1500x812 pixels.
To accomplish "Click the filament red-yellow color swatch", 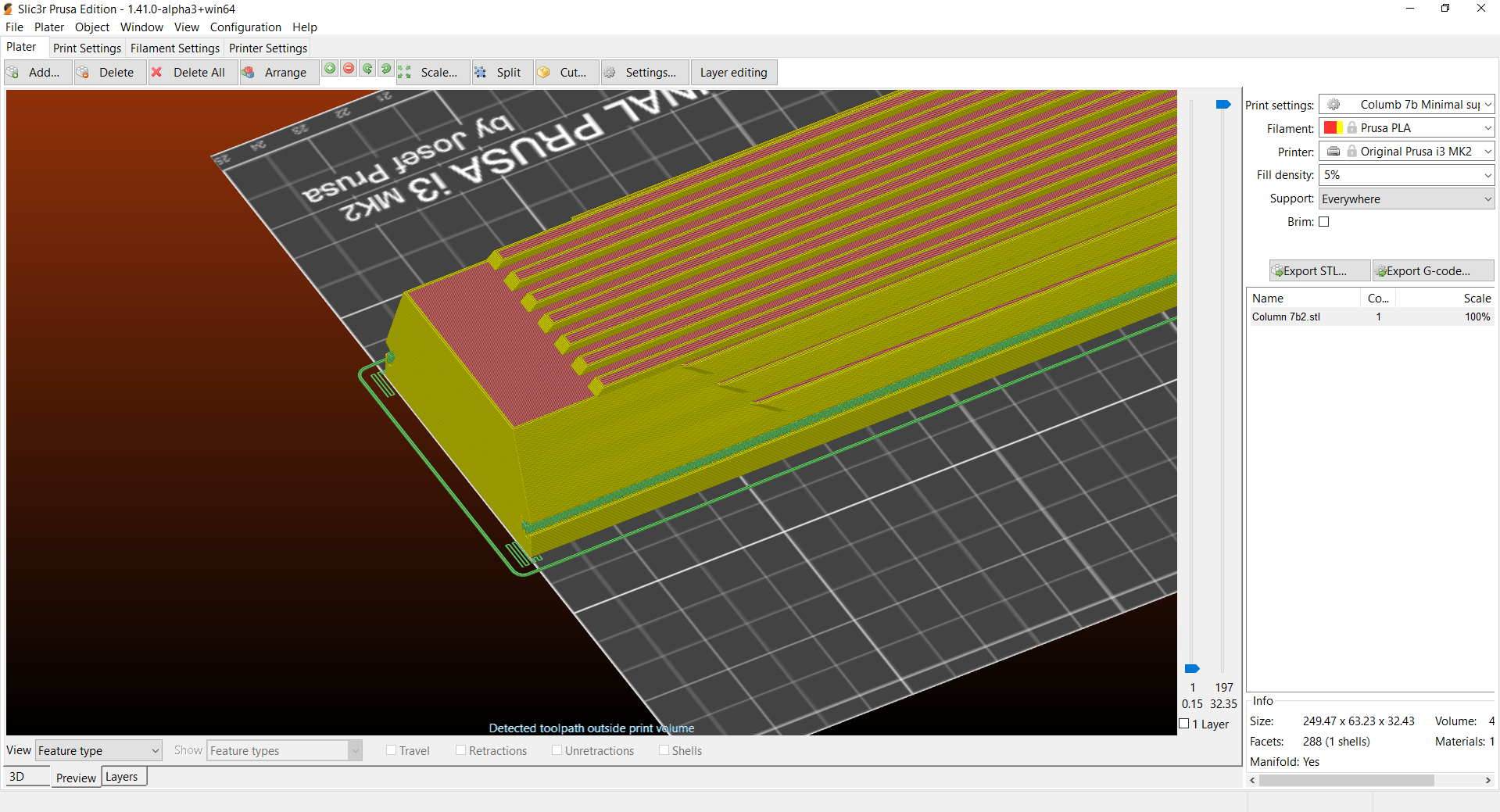I will click(x=1334, y=128).
